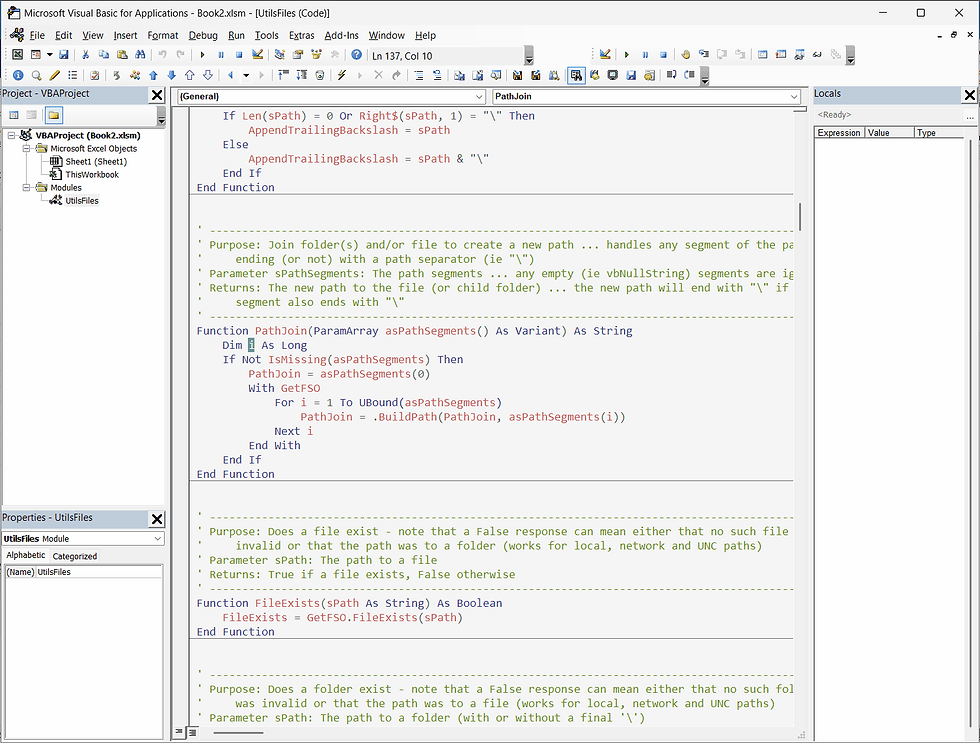
Task: Switch to the Alphabetic properties tab
Action: click(26, 555)
